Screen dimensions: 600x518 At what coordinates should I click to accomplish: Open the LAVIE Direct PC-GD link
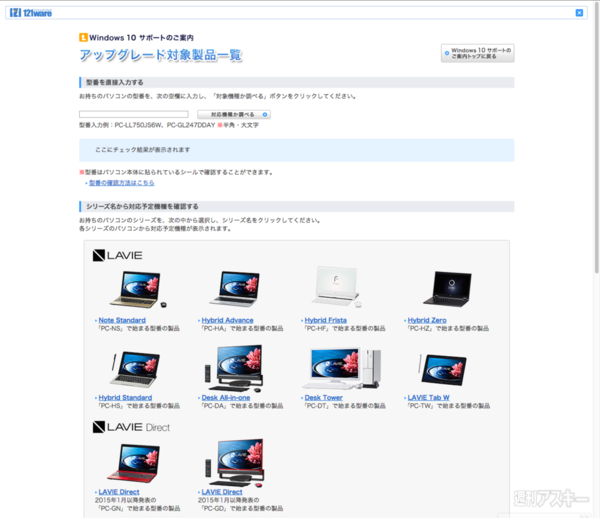(x=222, y=492)
